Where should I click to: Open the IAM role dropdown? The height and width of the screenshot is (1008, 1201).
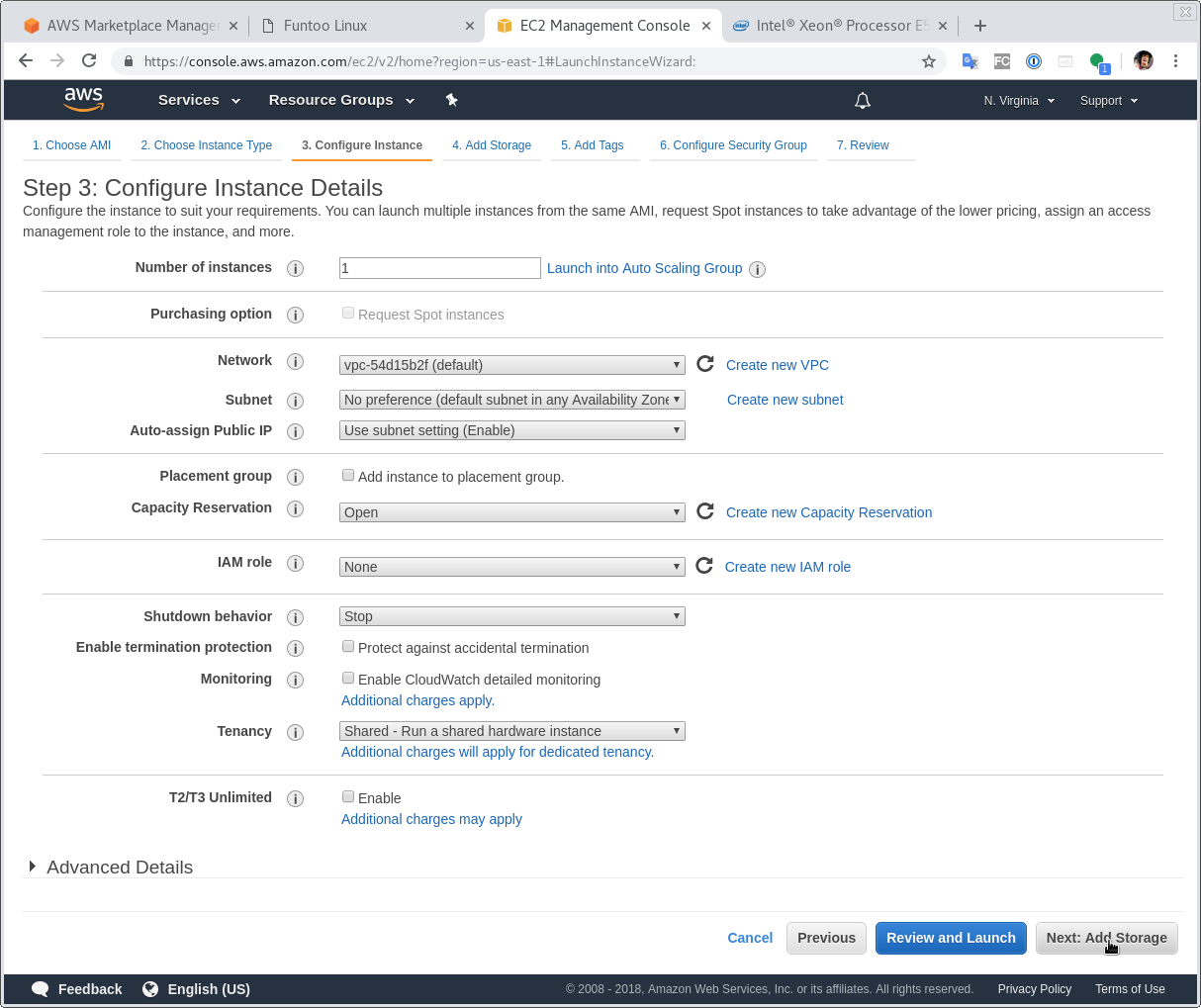point(512,567)
